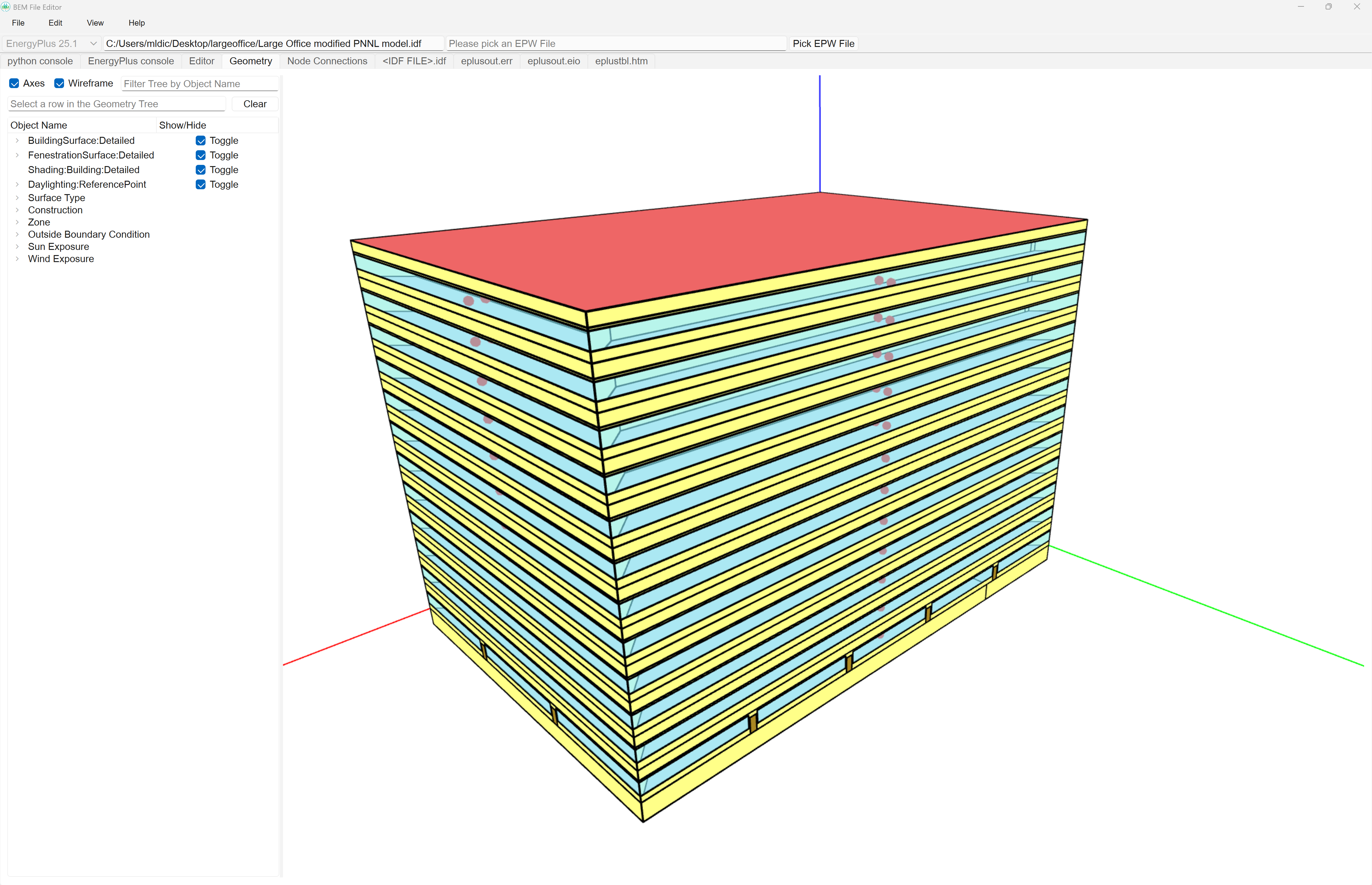Click the Object Name column header
Image resolution: width=1372 pixels, height=885 pixels.
[82, 125]
